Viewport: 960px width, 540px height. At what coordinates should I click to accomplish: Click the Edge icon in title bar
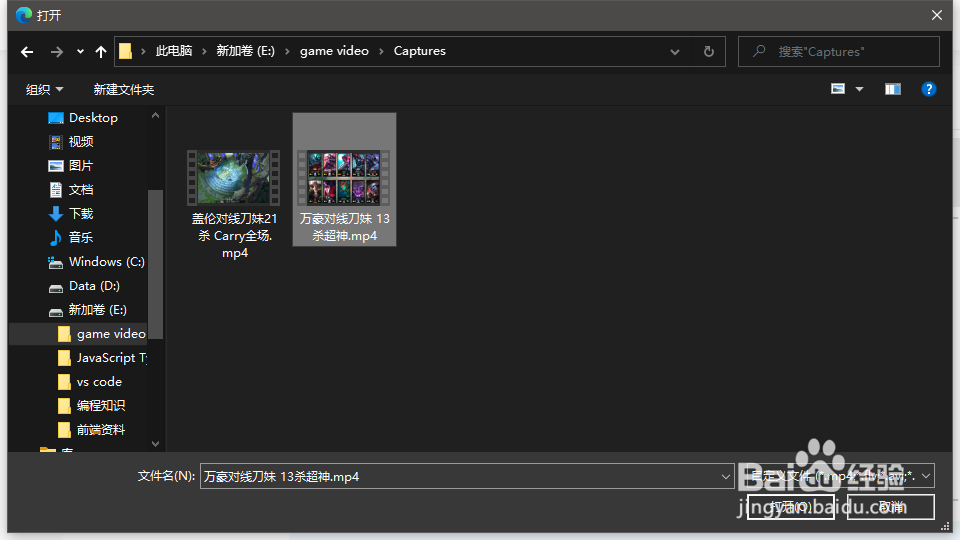click(24, 15)
